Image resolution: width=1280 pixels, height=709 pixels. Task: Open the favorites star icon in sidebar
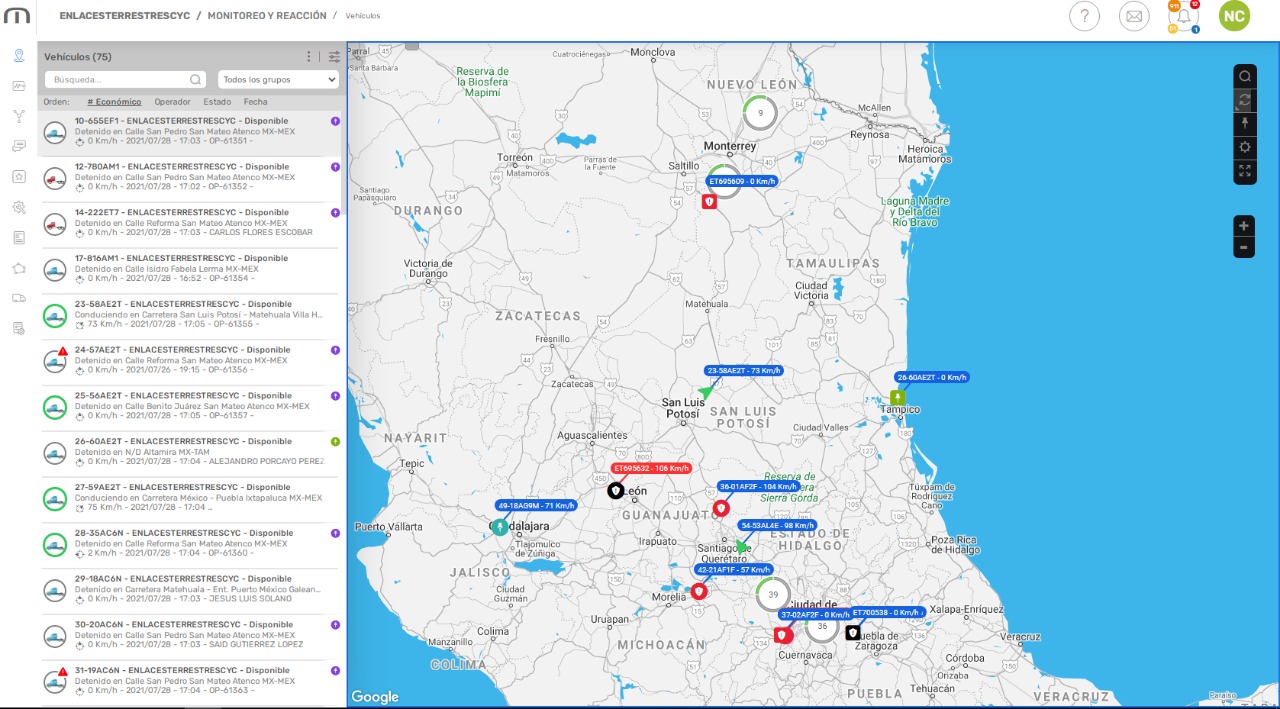click(x=19, y=176)
